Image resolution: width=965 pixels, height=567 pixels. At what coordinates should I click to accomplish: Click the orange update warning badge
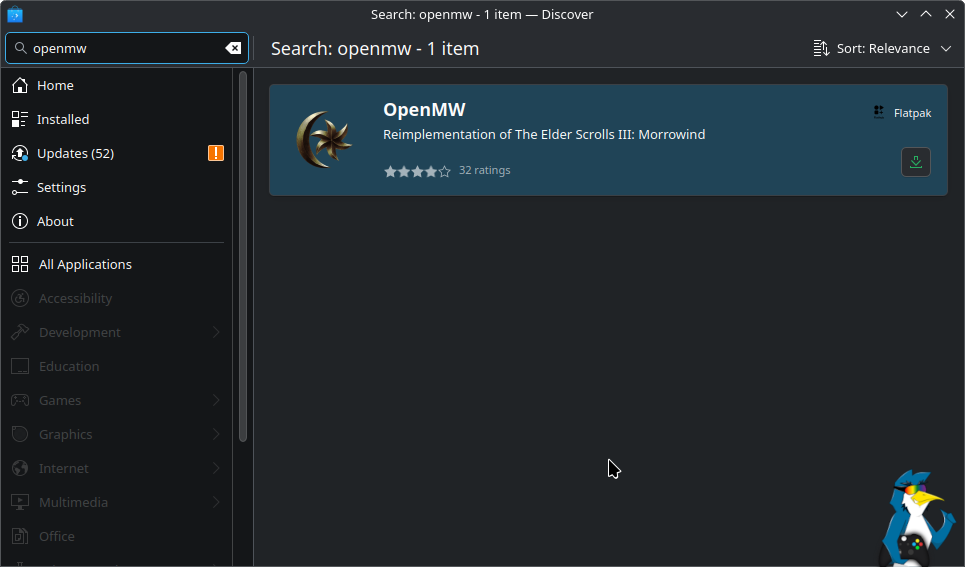216,153
